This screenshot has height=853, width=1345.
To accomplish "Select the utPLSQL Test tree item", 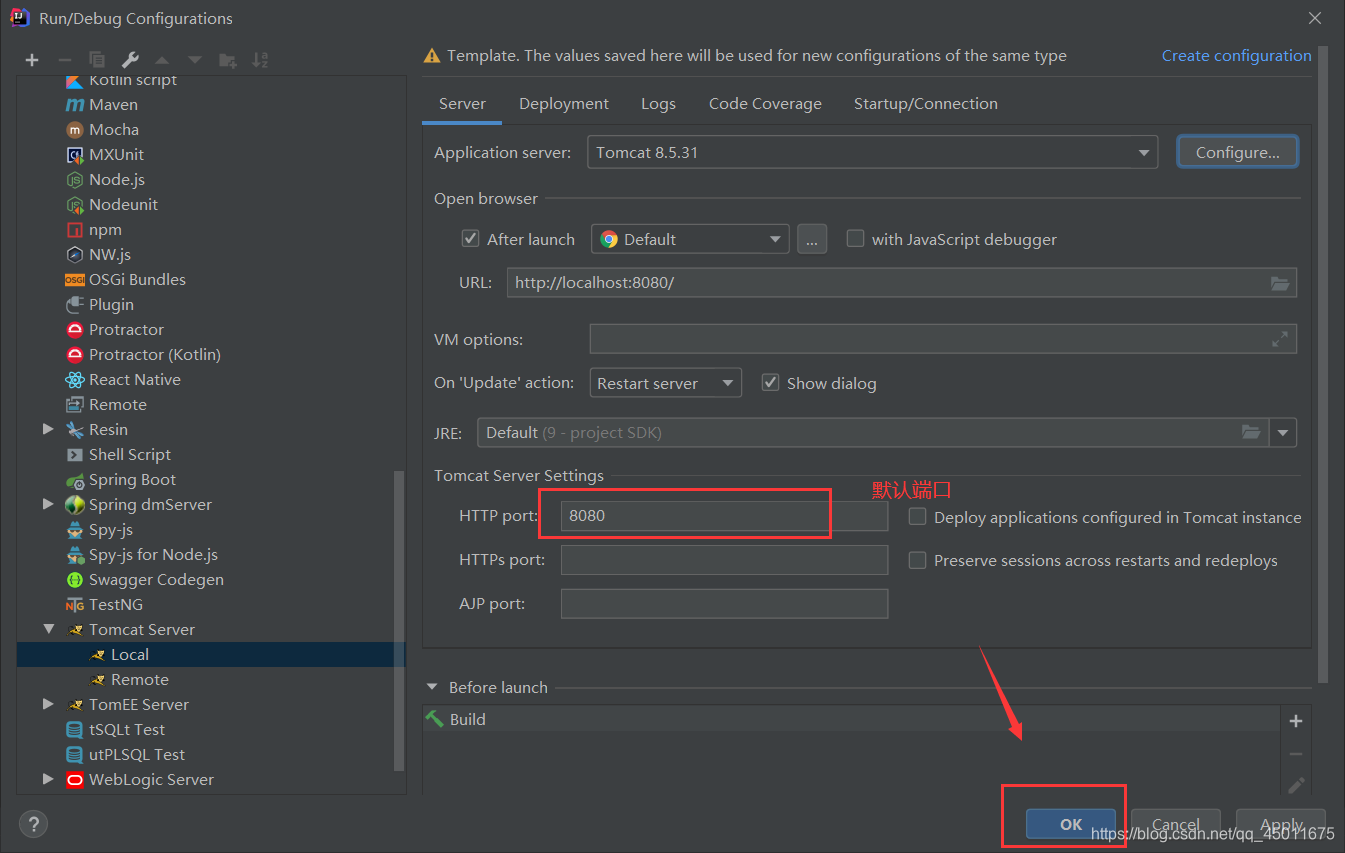I will 211,754.
